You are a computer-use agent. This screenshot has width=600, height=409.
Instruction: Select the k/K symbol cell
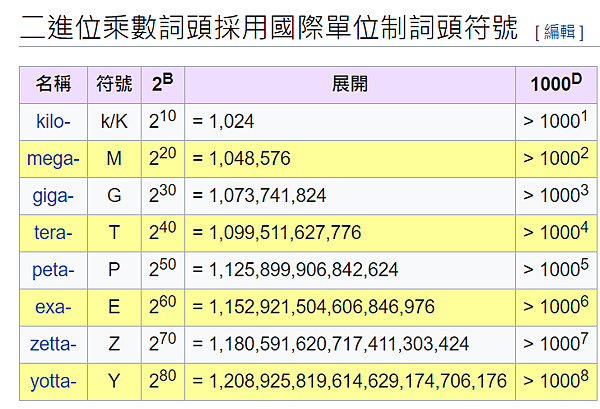click(114, 121)
